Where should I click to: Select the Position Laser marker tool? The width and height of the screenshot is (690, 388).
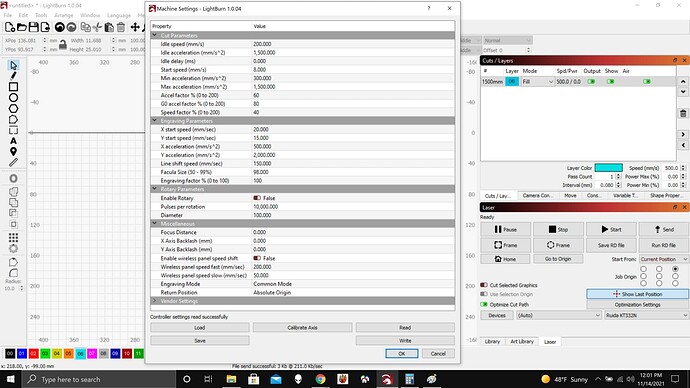[14, 152]
